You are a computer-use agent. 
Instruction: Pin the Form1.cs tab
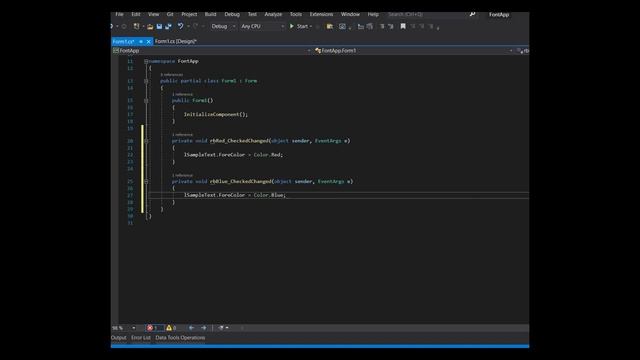(141, 42)
